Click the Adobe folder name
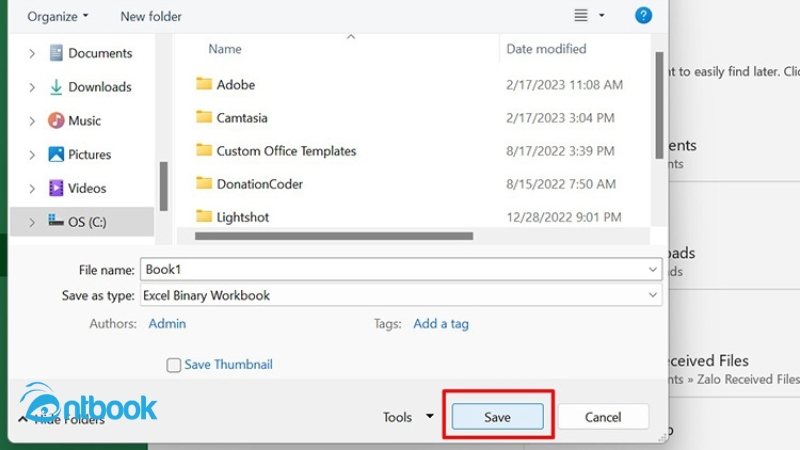 coord(236,84)
